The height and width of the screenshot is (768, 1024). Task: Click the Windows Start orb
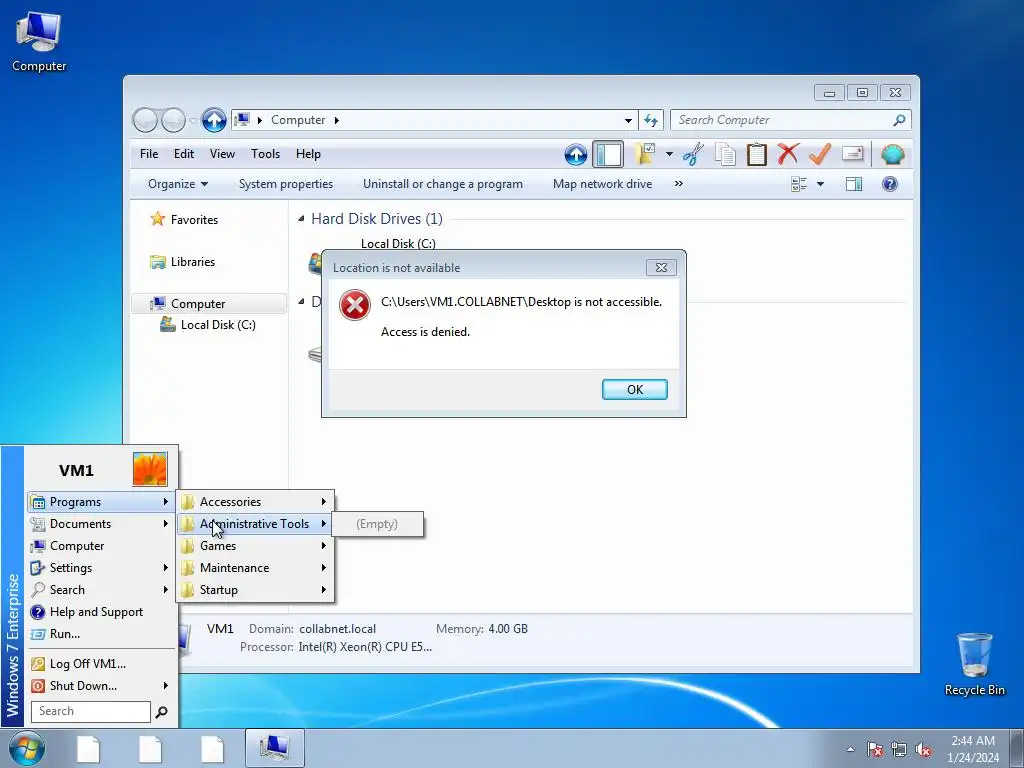point(26,749)
